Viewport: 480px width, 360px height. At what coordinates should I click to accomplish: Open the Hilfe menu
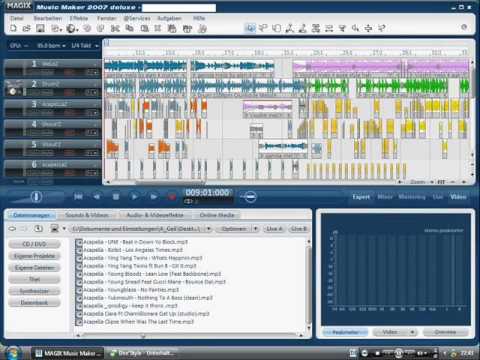coord(199,18)
